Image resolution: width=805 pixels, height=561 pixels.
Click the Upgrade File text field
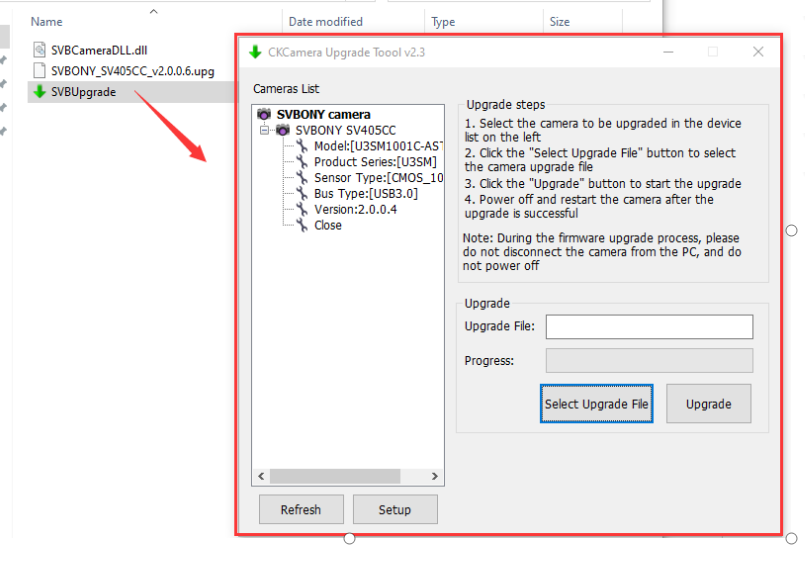coord(649,327)
